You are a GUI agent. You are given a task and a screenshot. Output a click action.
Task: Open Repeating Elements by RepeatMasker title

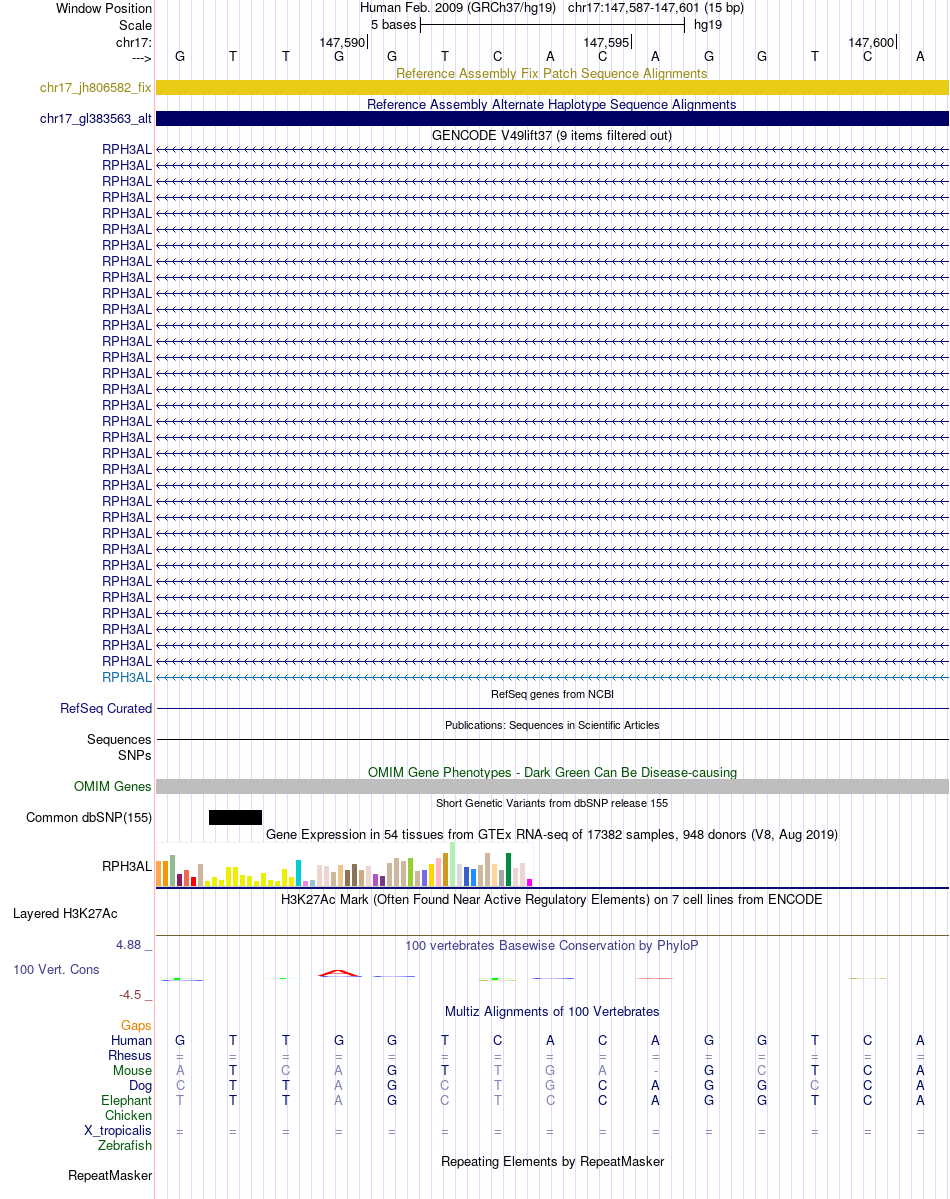552,1162
